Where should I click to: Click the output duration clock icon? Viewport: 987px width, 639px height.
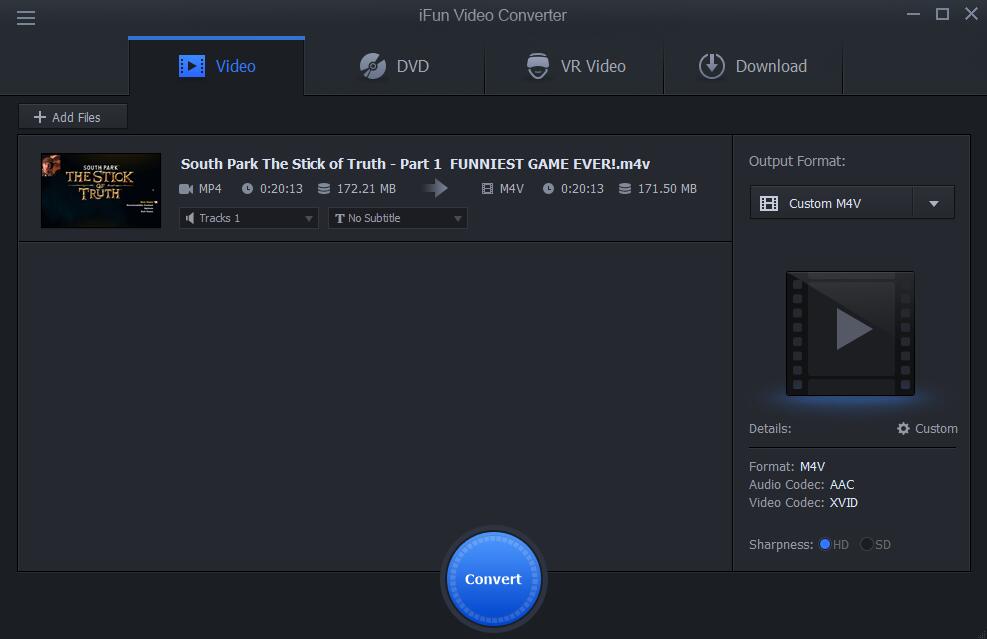pyautogui.click(x=548, y=189)
